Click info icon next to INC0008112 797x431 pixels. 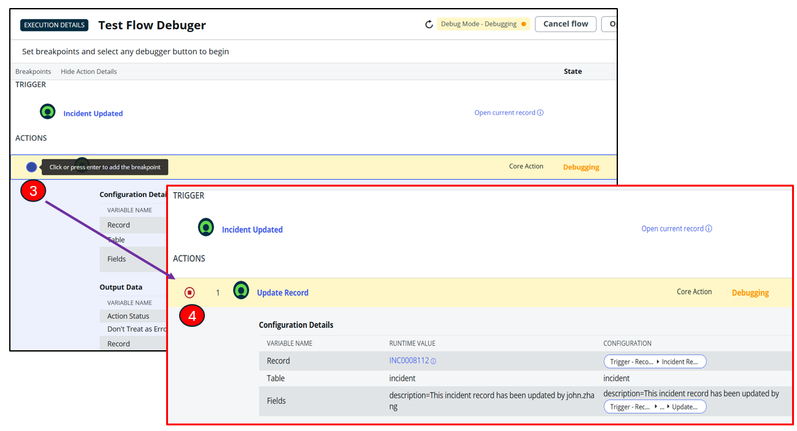[433, 361]
